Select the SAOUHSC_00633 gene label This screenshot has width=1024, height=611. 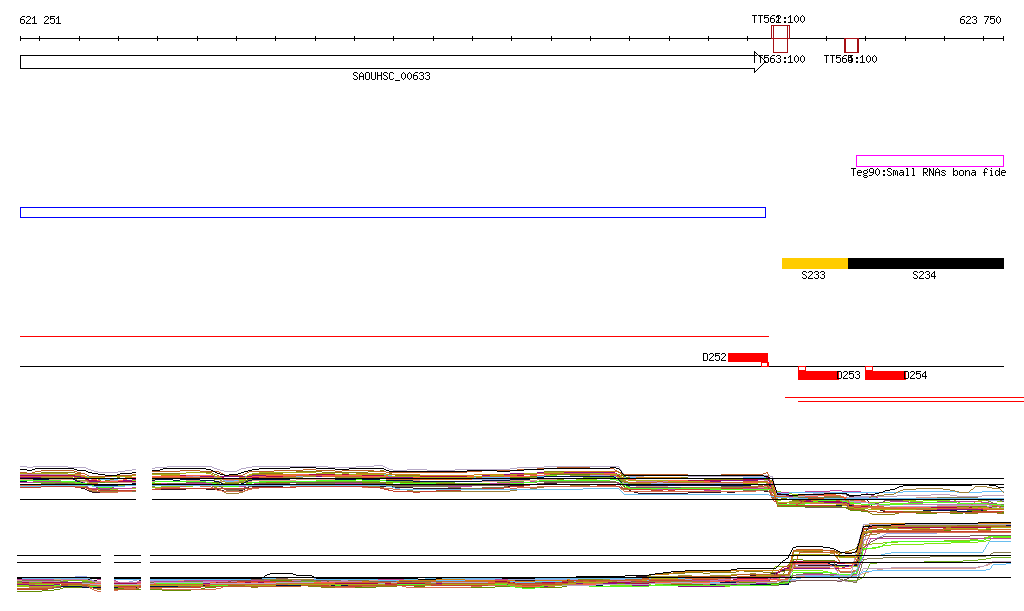click(x=391, y=76)
